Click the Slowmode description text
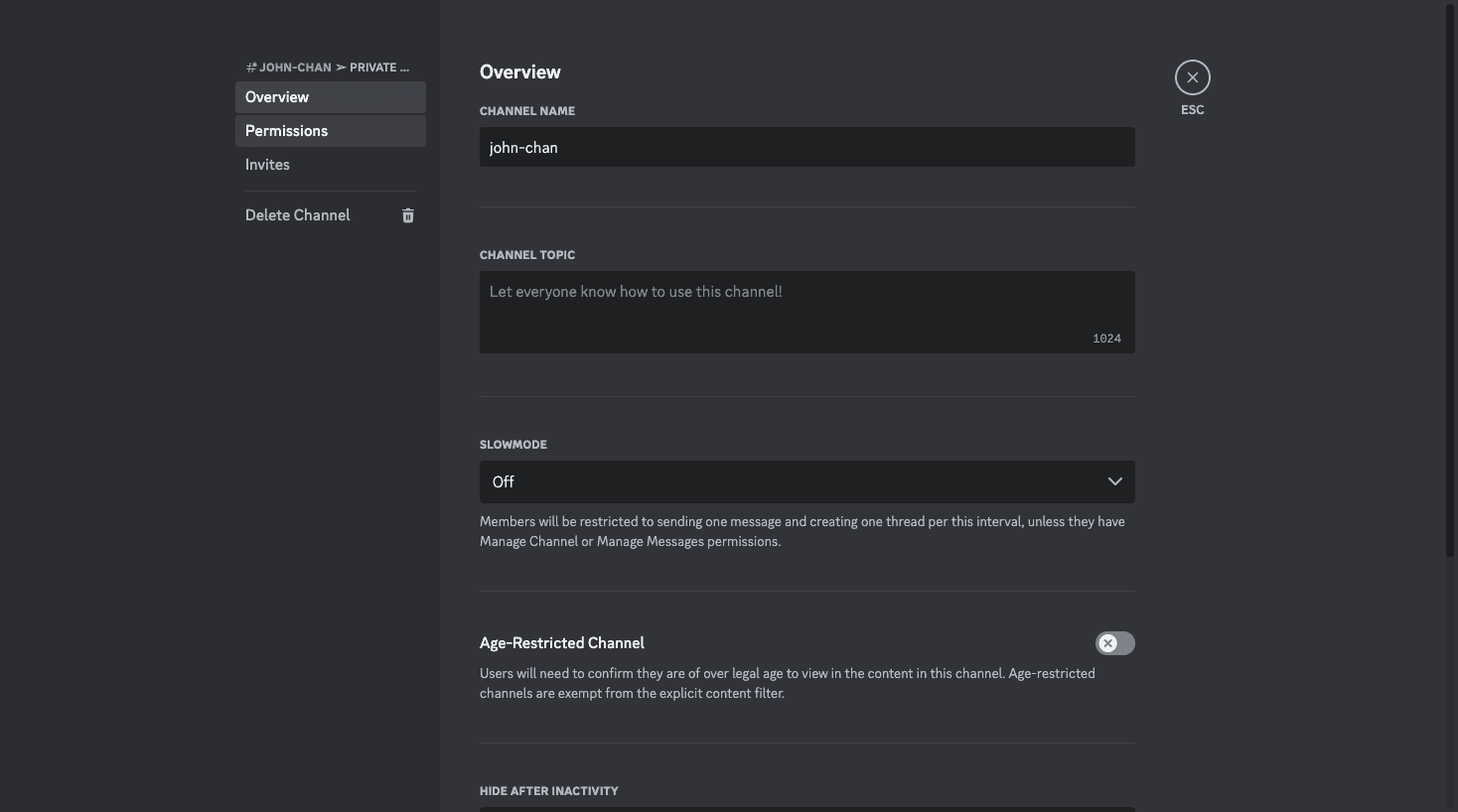This screenshot has width=1458, height=812. pos(802,531)
